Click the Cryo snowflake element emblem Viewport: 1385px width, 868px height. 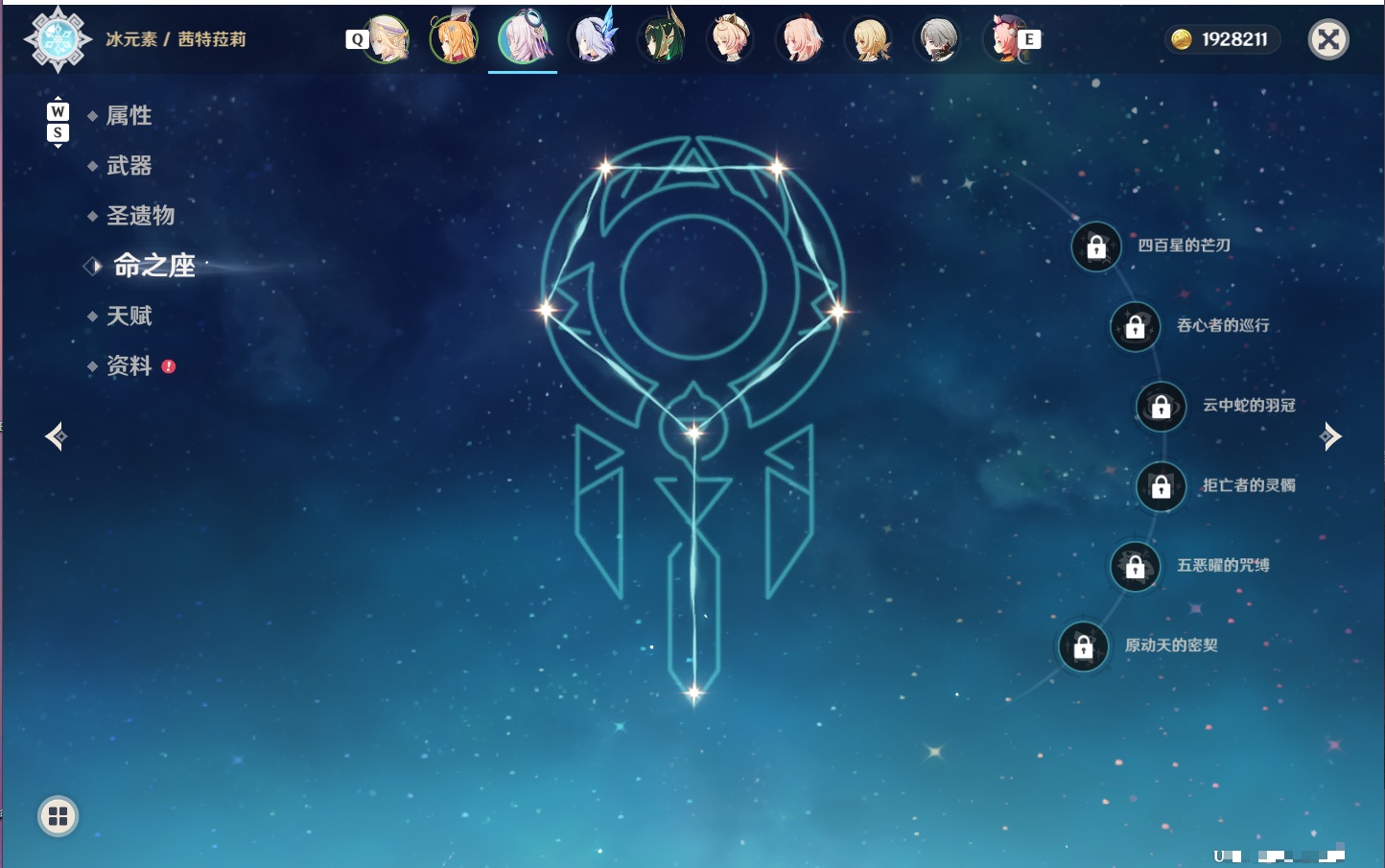click(58, 39)
